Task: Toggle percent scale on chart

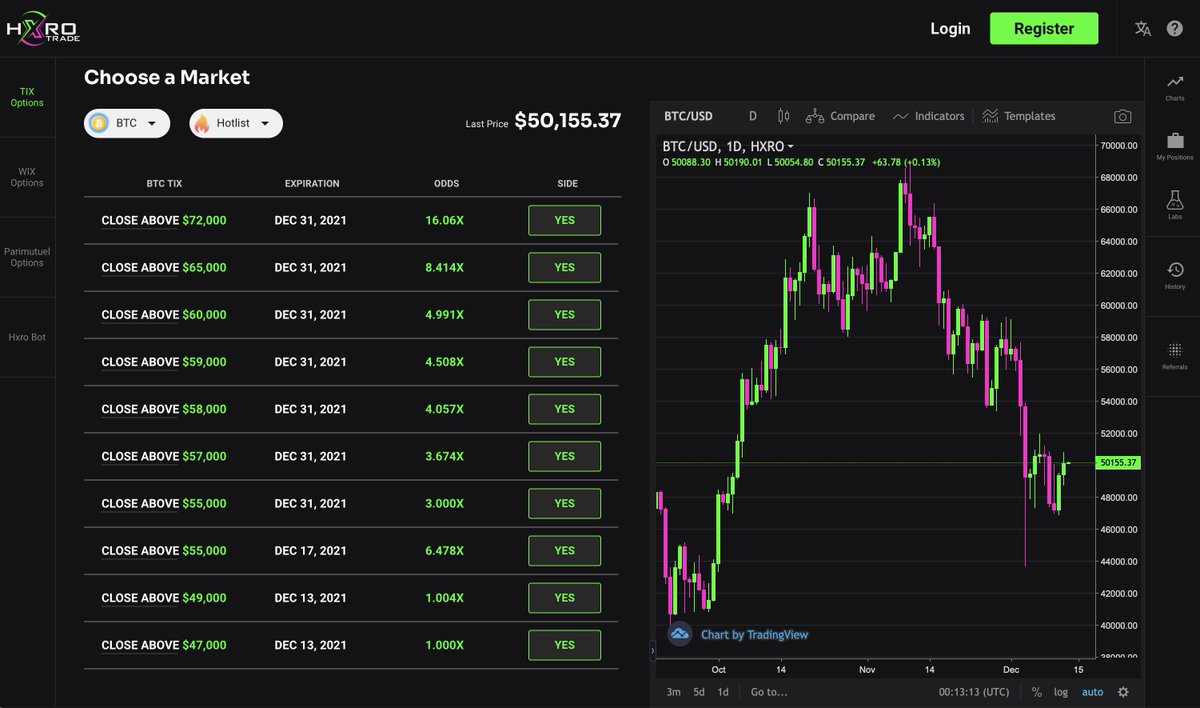Action: coord(1036,692)
